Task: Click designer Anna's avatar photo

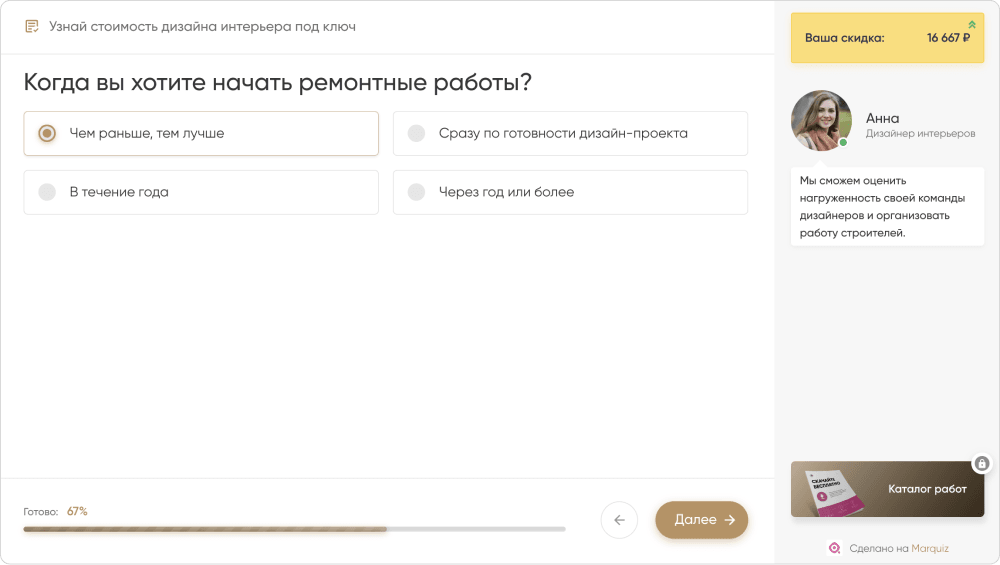Action: pyautogui.click(x=820, y=120)
